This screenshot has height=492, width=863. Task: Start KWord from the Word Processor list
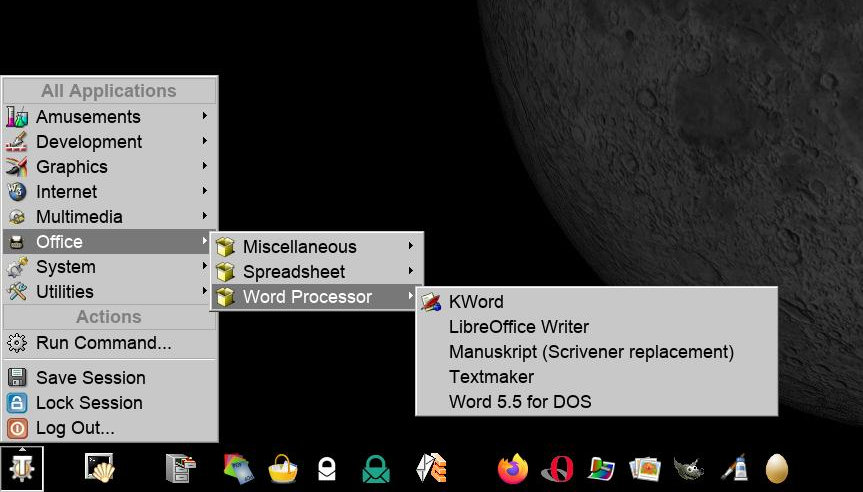597,302
